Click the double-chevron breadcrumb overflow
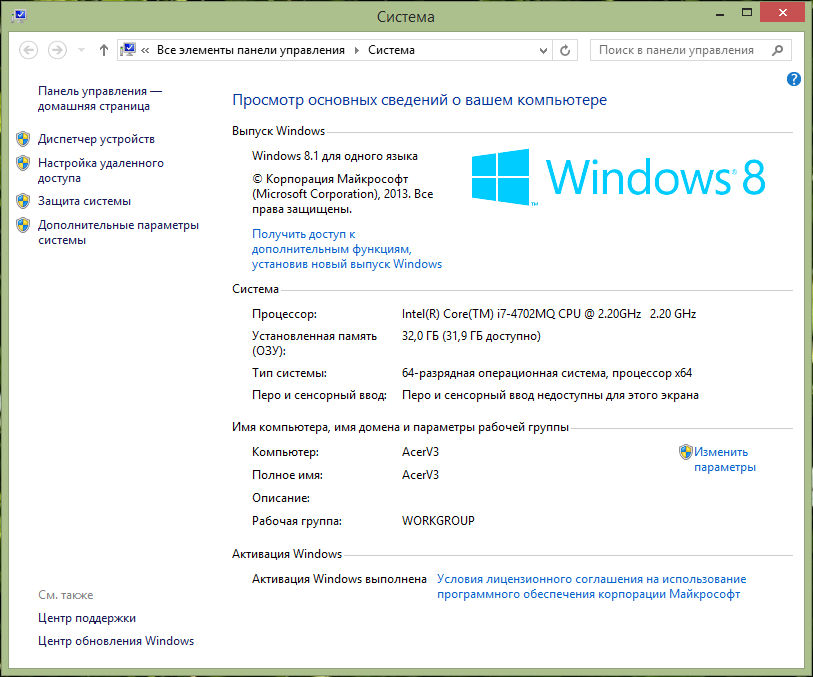The image size is (813, 677). 145,50
